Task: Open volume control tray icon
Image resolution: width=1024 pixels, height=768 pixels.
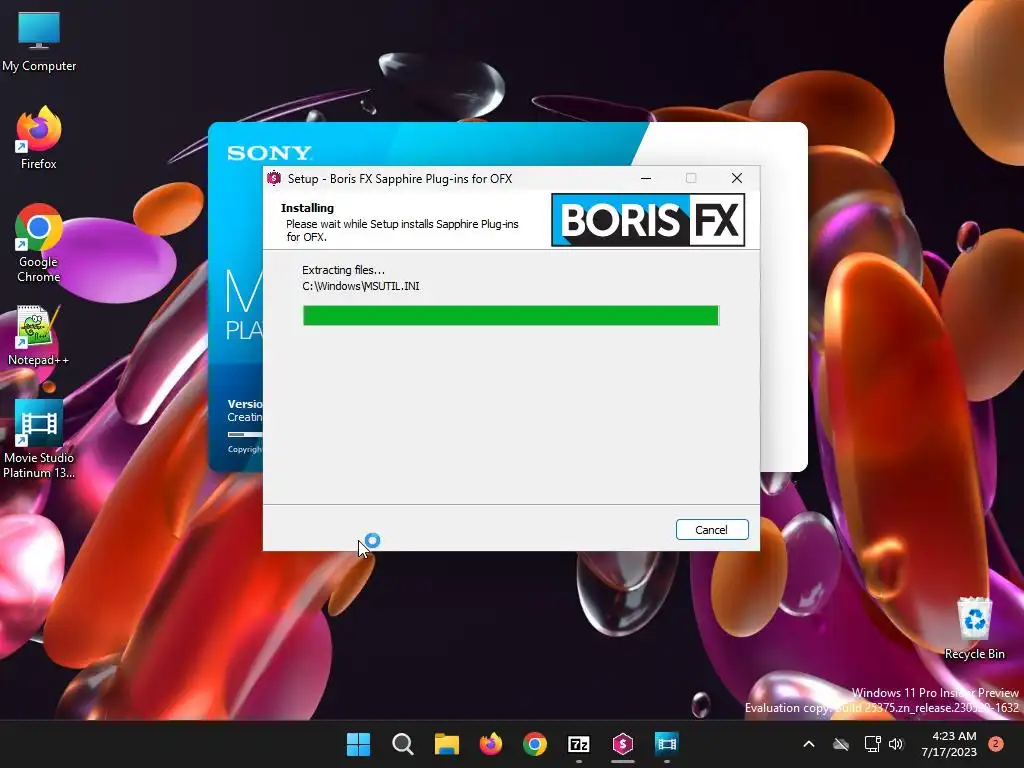Action: [896, 744]
